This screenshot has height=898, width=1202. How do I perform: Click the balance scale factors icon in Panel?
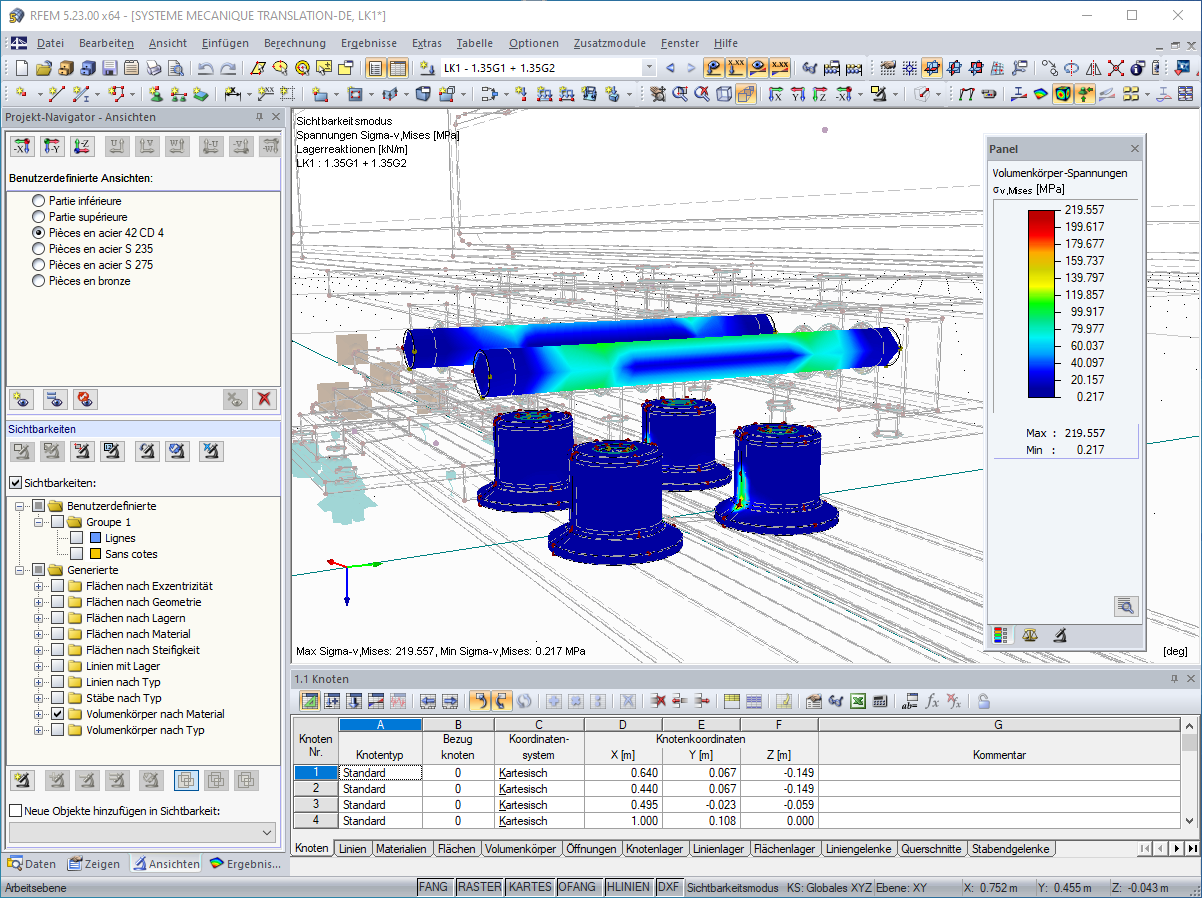1030,635
